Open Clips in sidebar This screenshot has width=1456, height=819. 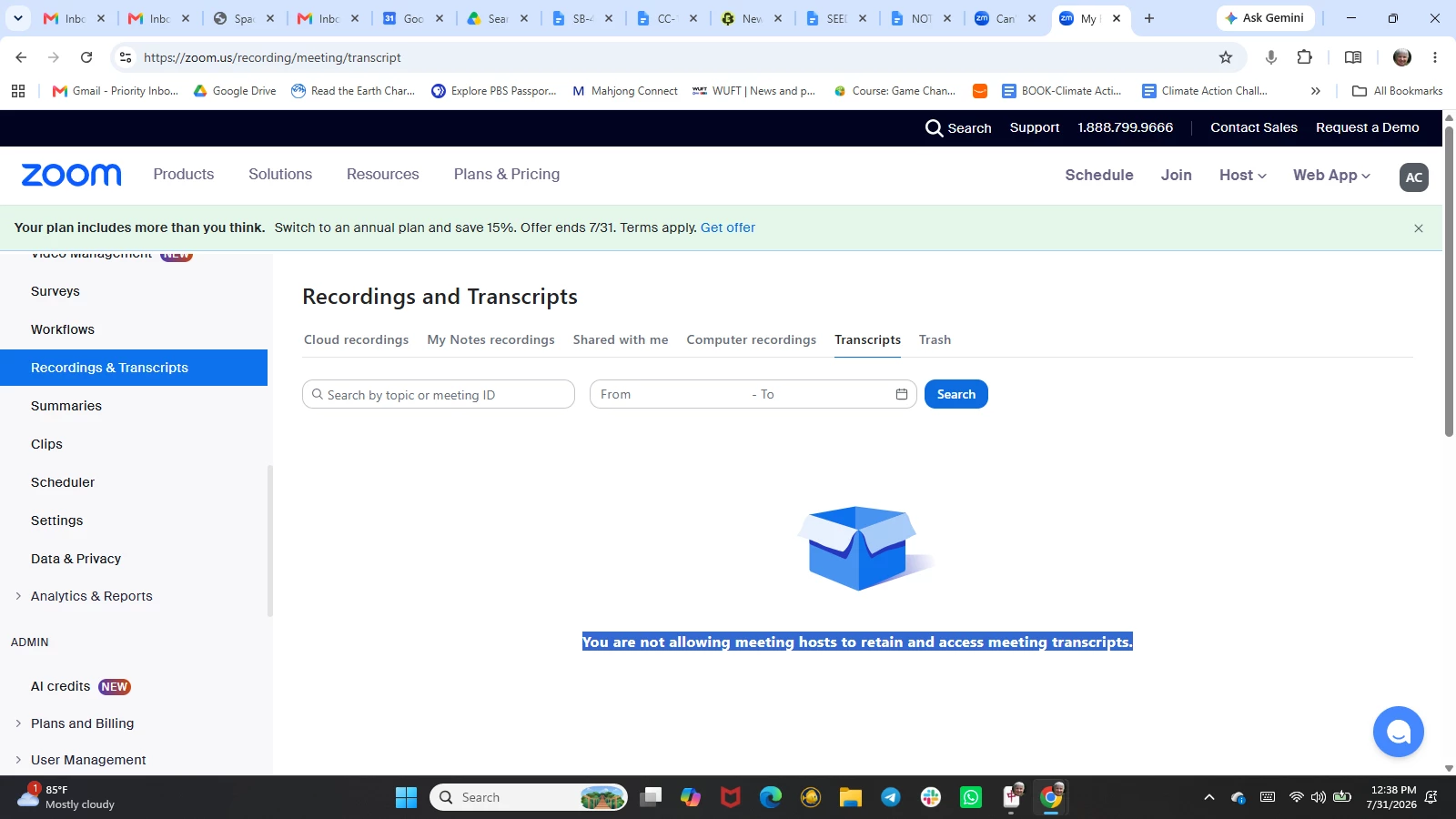pyautogui.click(x=46, y=444)
